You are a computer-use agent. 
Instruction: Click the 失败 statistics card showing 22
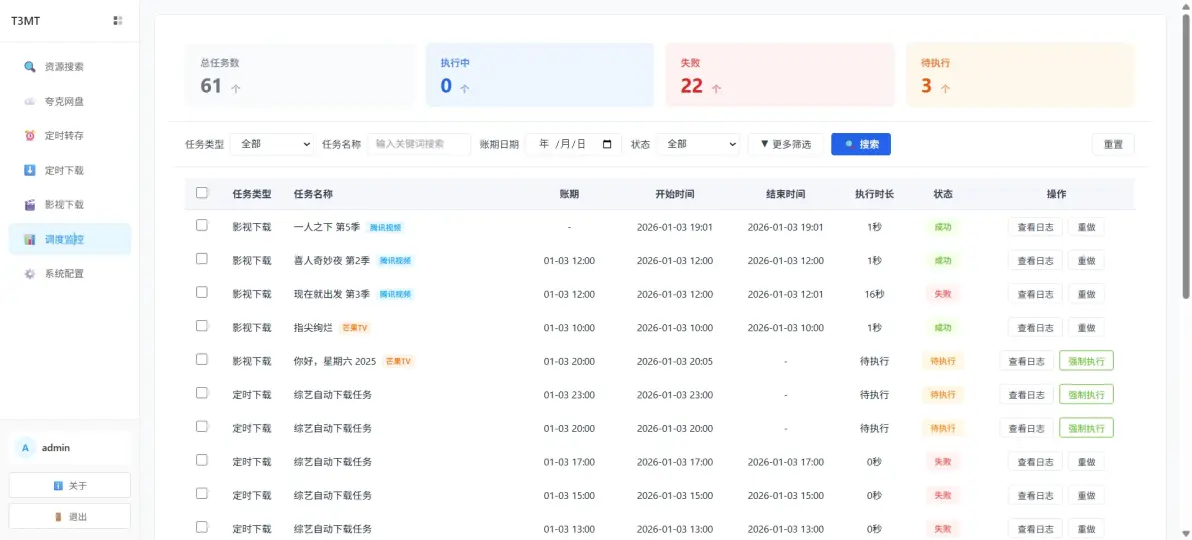[780, 75]
